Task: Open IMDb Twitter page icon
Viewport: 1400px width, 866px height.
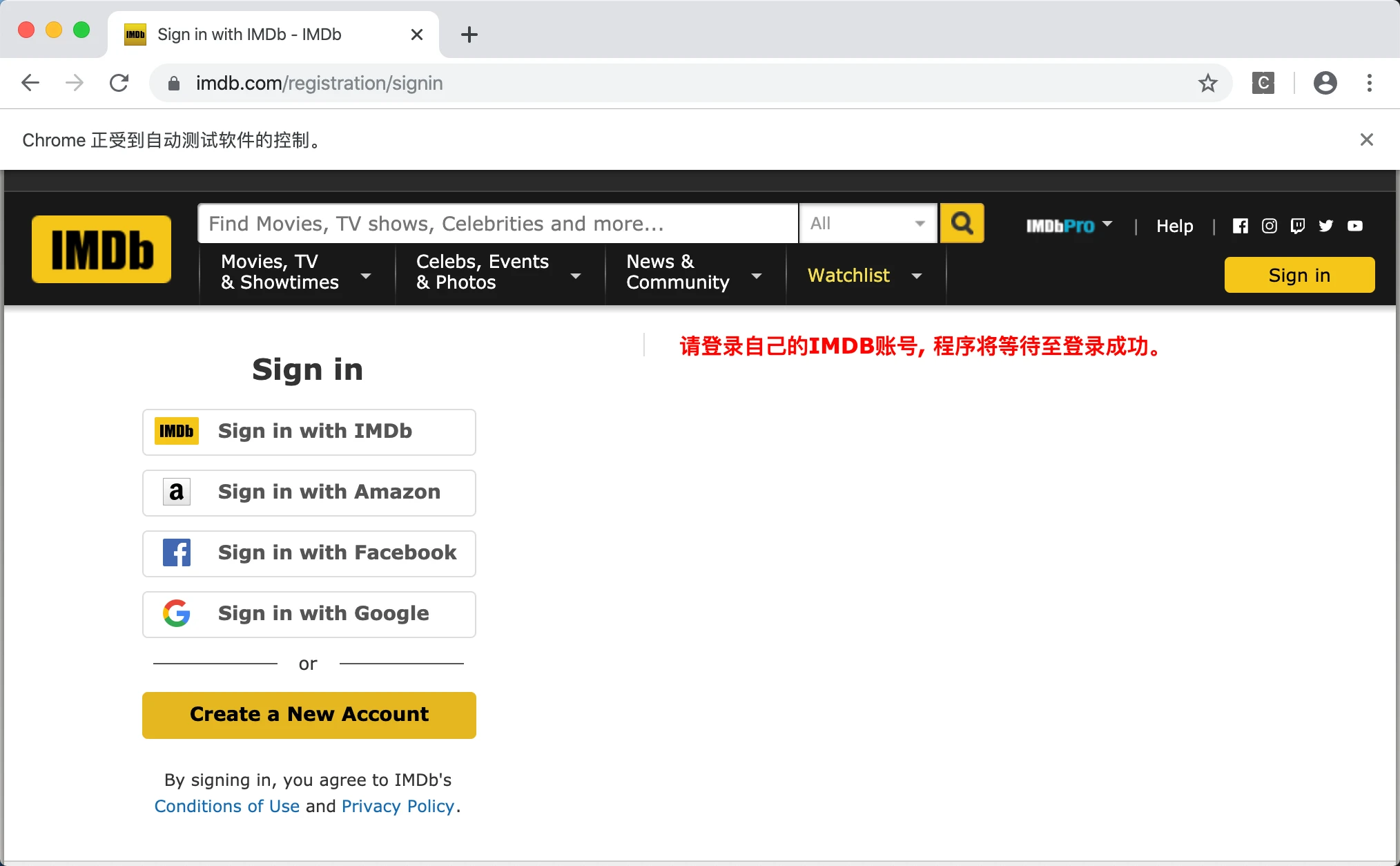Action: 1326,226
